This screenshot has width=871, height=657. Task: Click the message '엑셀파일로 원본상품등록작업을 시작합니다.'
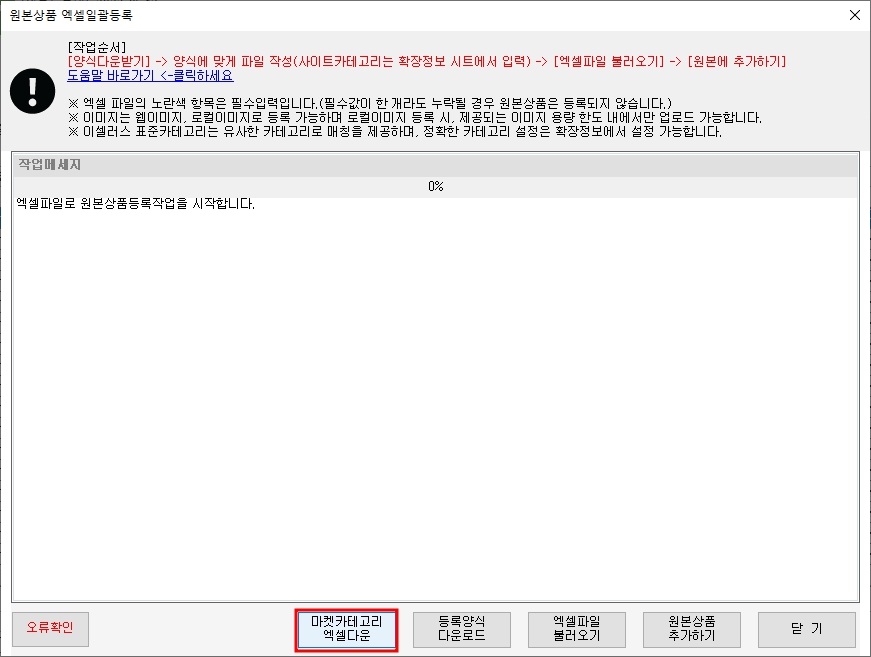point(136,204)
